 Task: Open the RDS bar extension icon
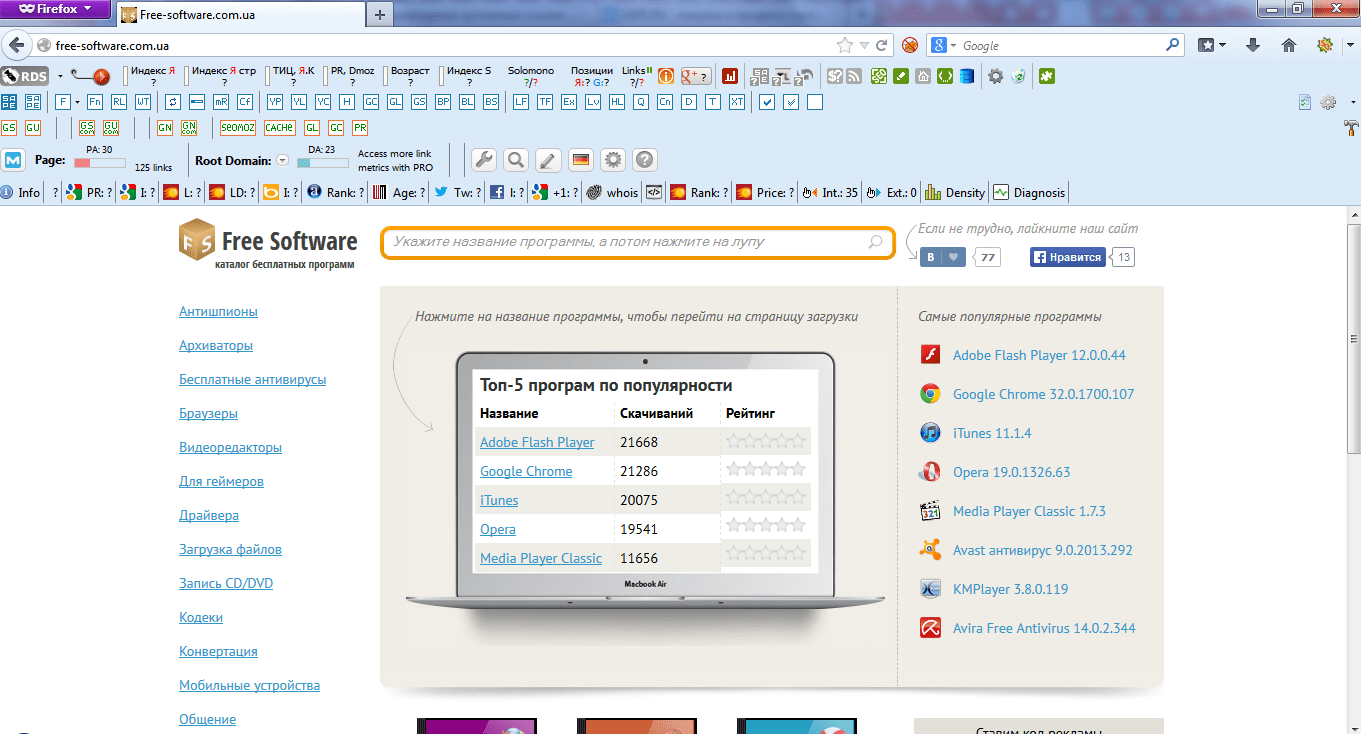point(25,75)
